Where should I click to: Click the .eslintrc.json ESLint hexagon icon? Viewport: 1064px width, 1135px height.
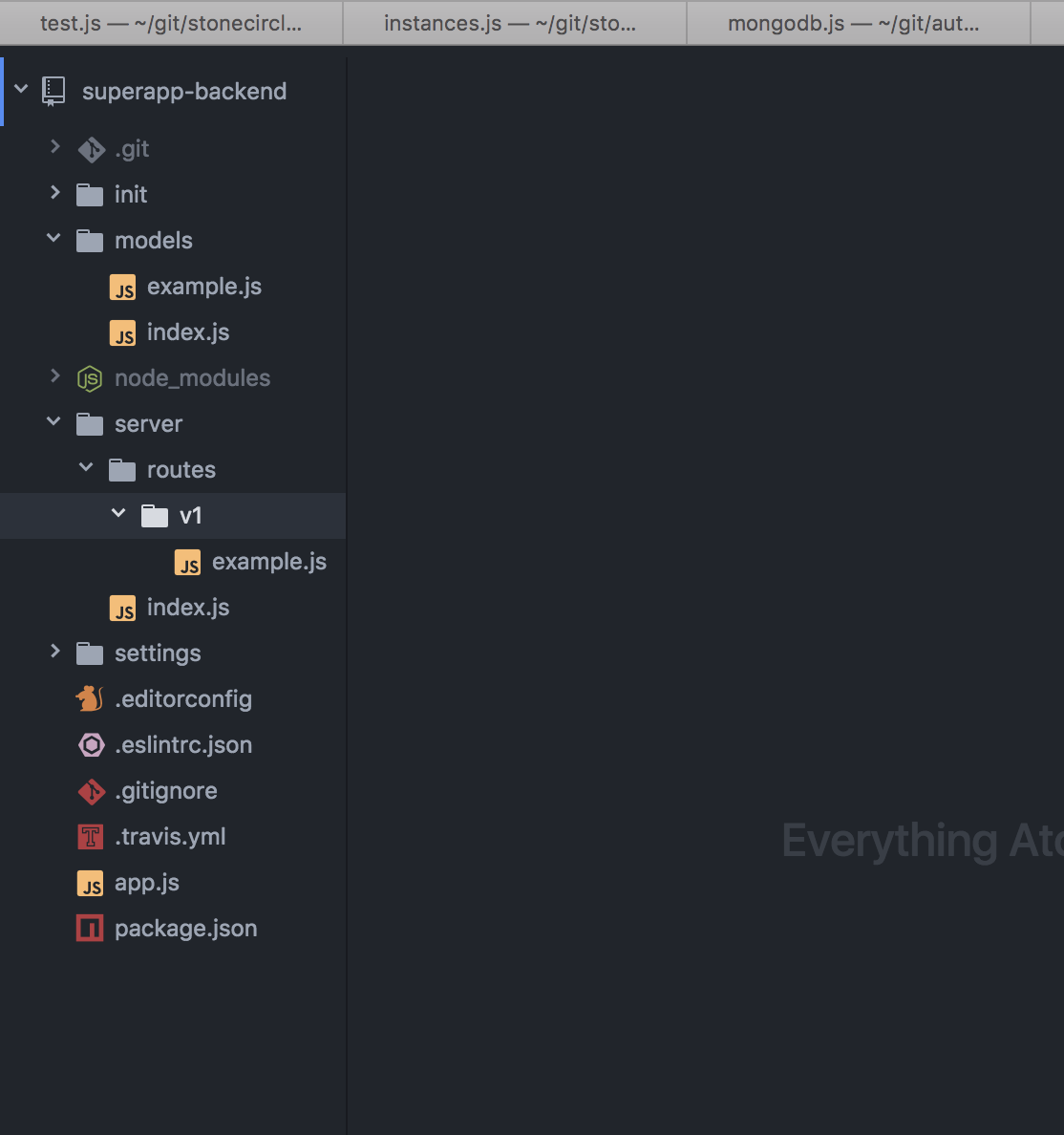point(91,745)
